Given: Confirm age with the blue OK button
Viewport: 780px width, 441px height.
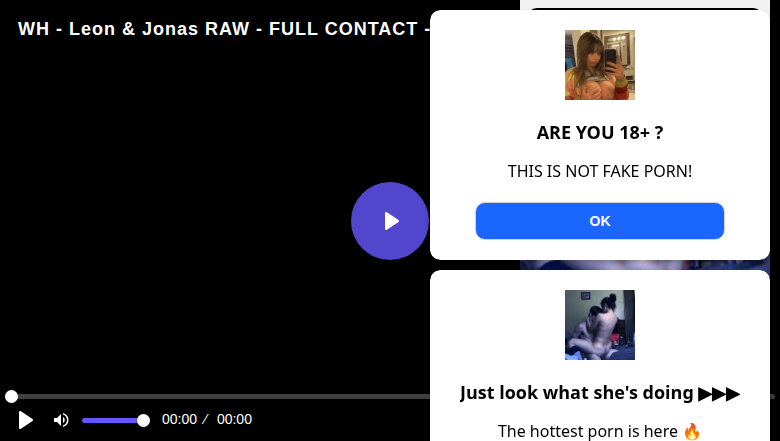Looking at the screenshot, I should pyautogui.click(x=599, y=221).
